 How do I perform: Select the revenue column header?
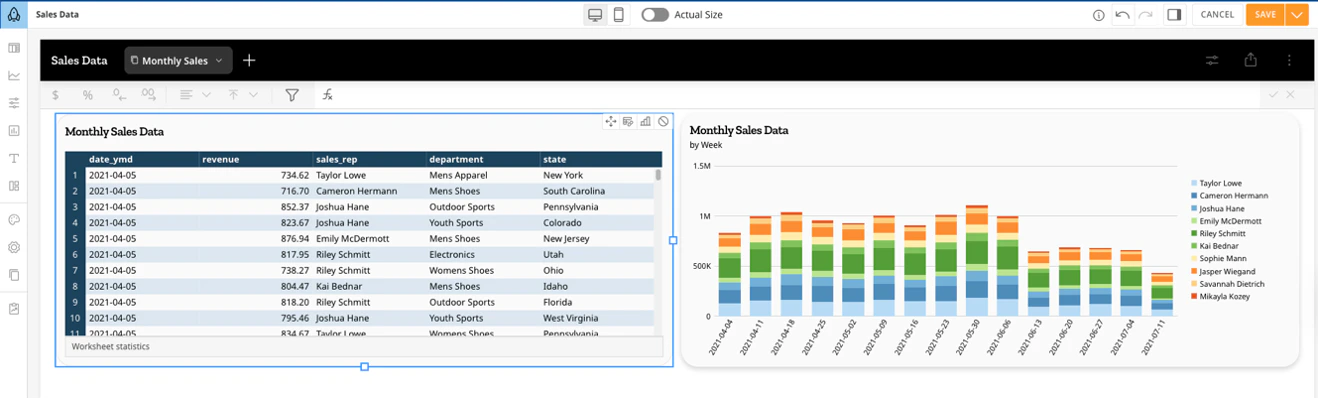click(x=255, y=159)
